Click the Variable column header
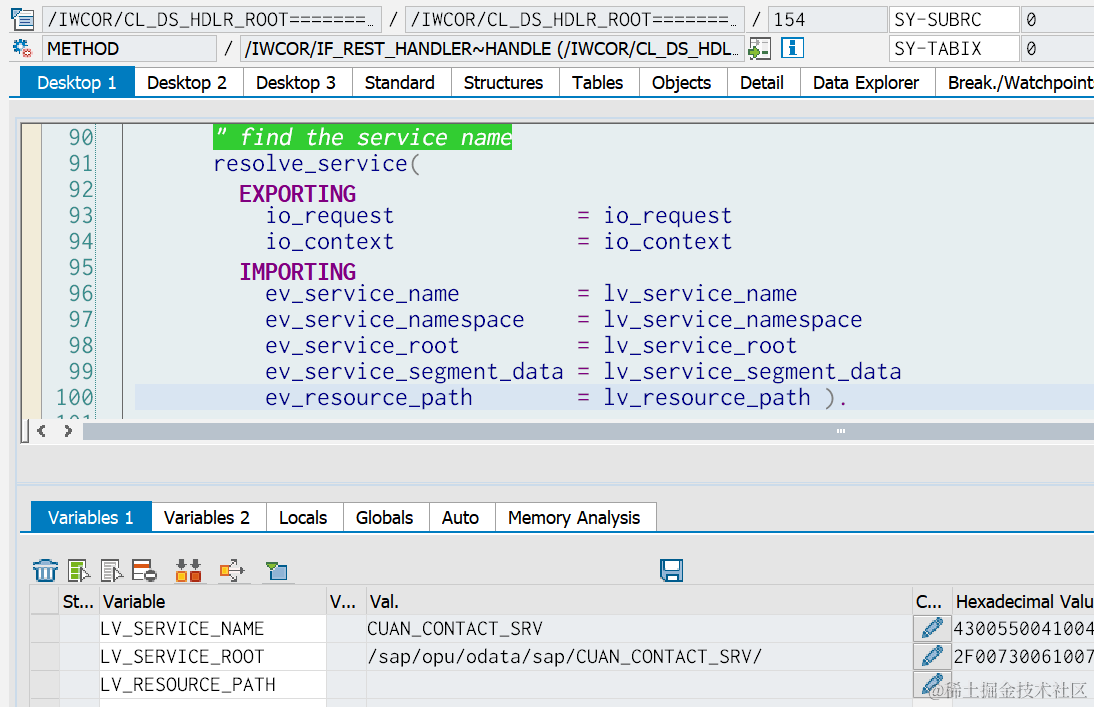 point(213,601)
